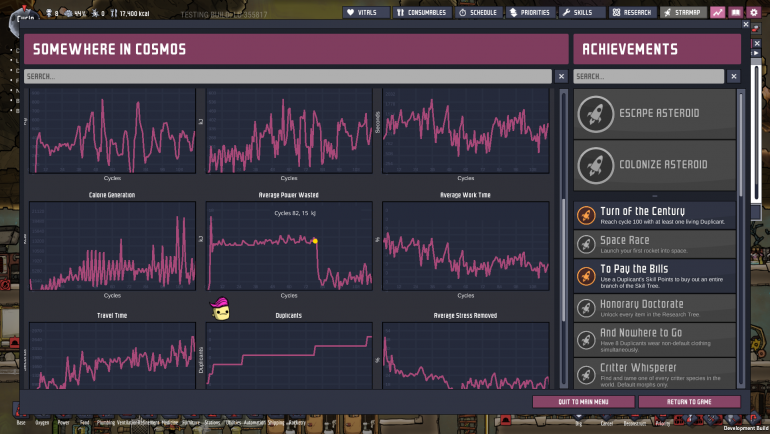Open the Schedule screen
The height and width of the screenshot is (434, 770).
pos(478,13)
